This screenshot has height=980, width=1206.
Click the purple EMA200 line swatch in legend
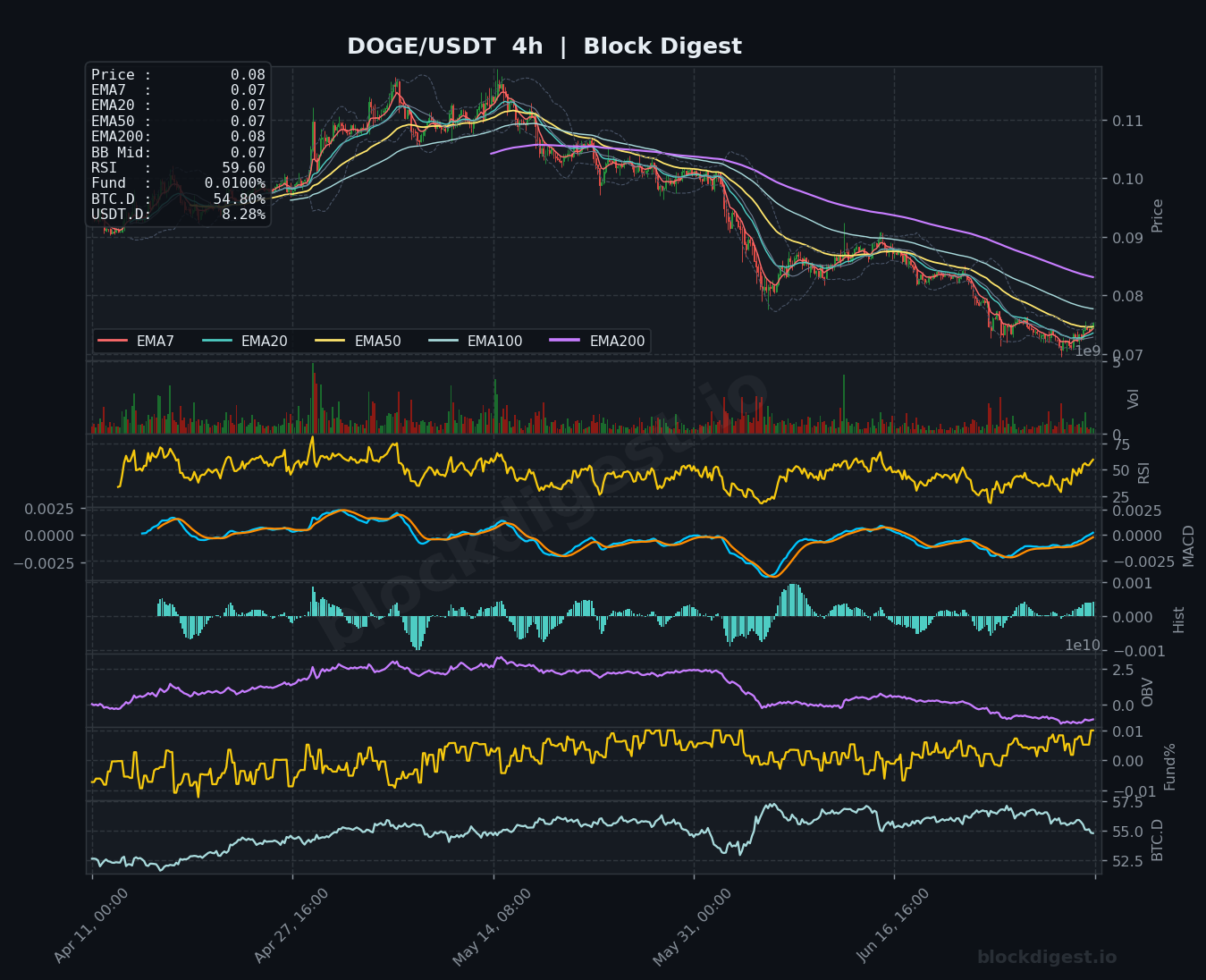pos(566,341)
